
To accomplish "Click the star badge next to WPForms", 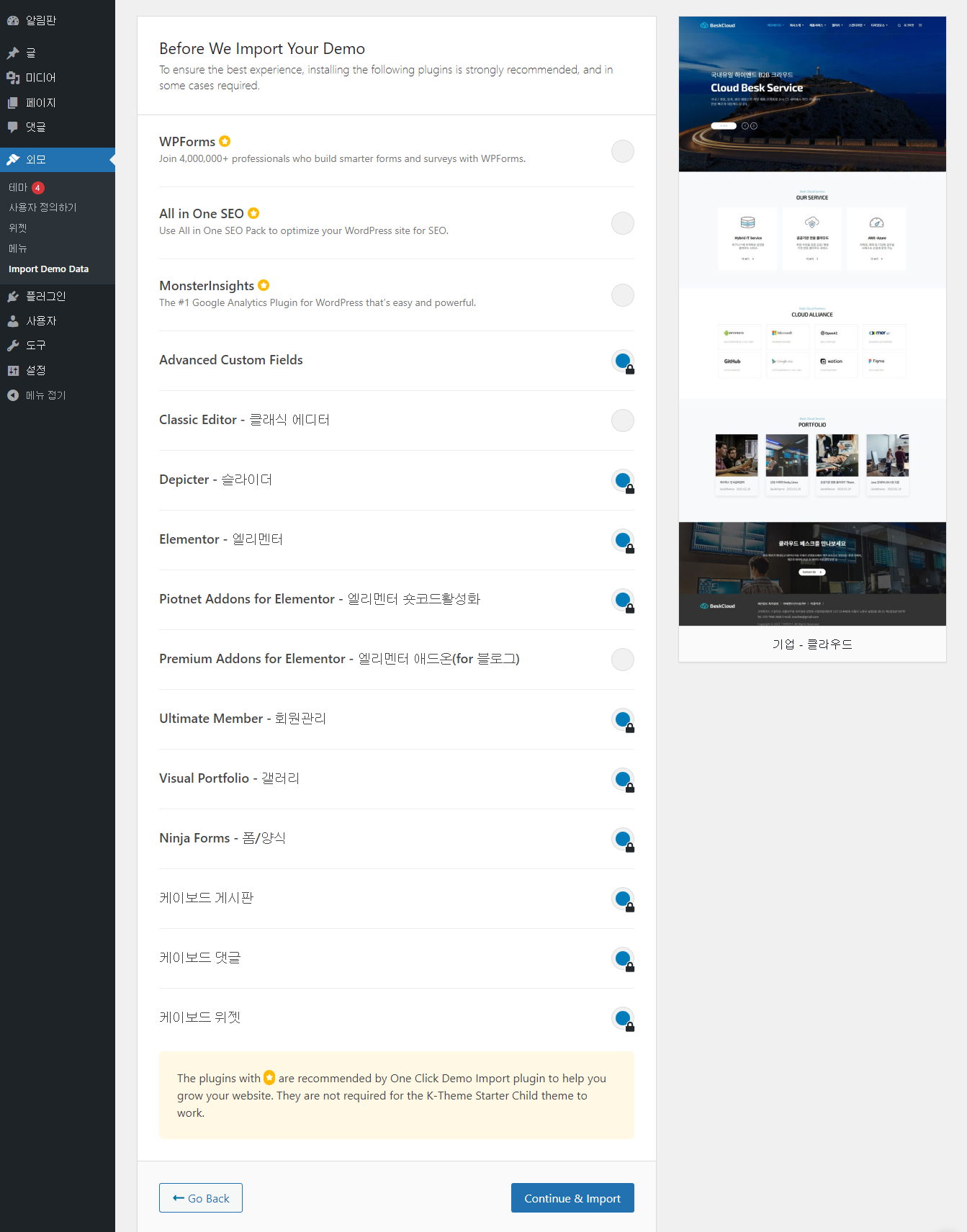I will pos(225,141).
